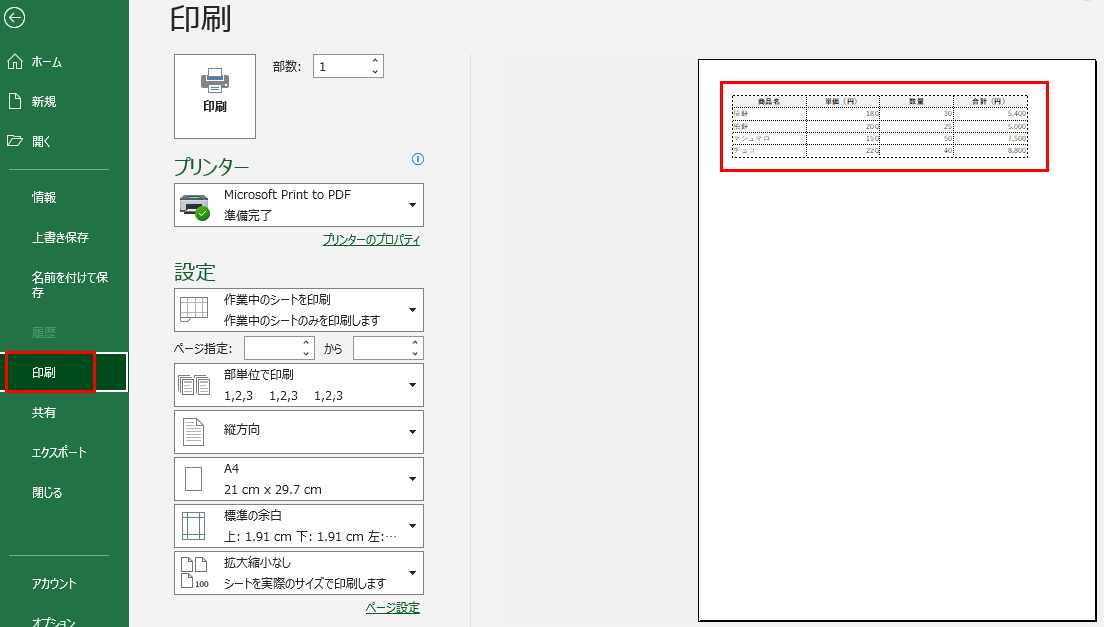1104x627 pixels.
Task: Increase the number of copies
Action: click(x=375, y=61)
